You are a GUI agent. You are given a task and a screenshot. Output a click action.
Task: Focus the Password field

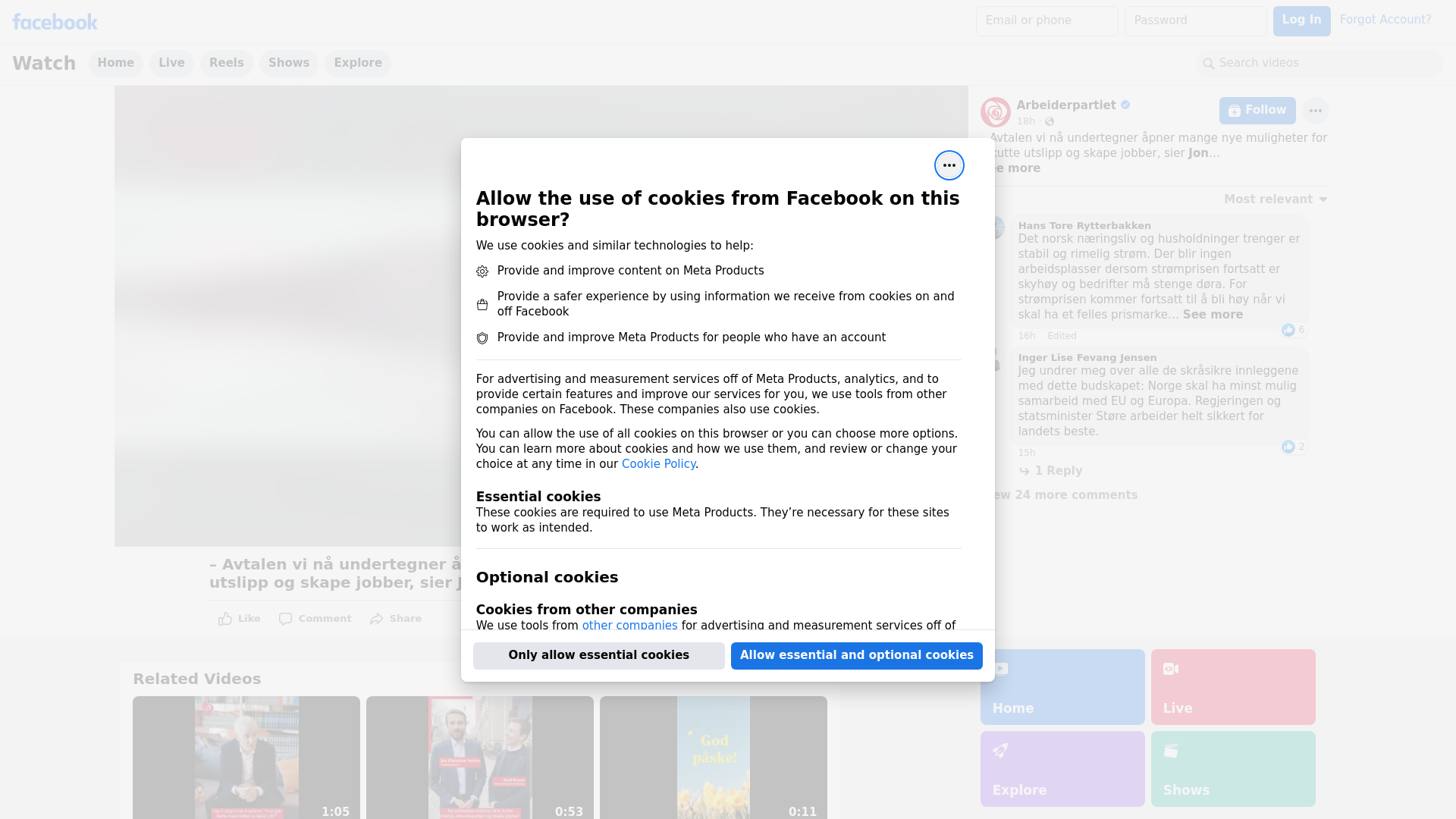tap(1196, 21)
